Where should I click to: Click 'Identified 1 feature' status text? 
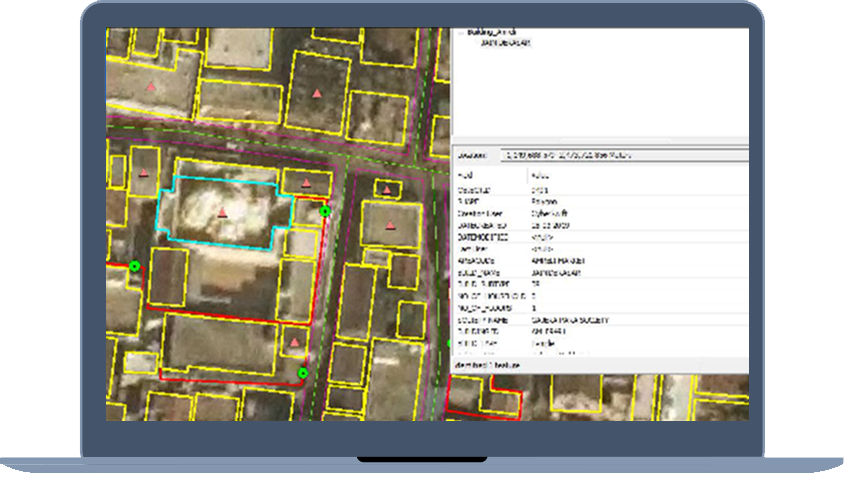pos(488,365)
